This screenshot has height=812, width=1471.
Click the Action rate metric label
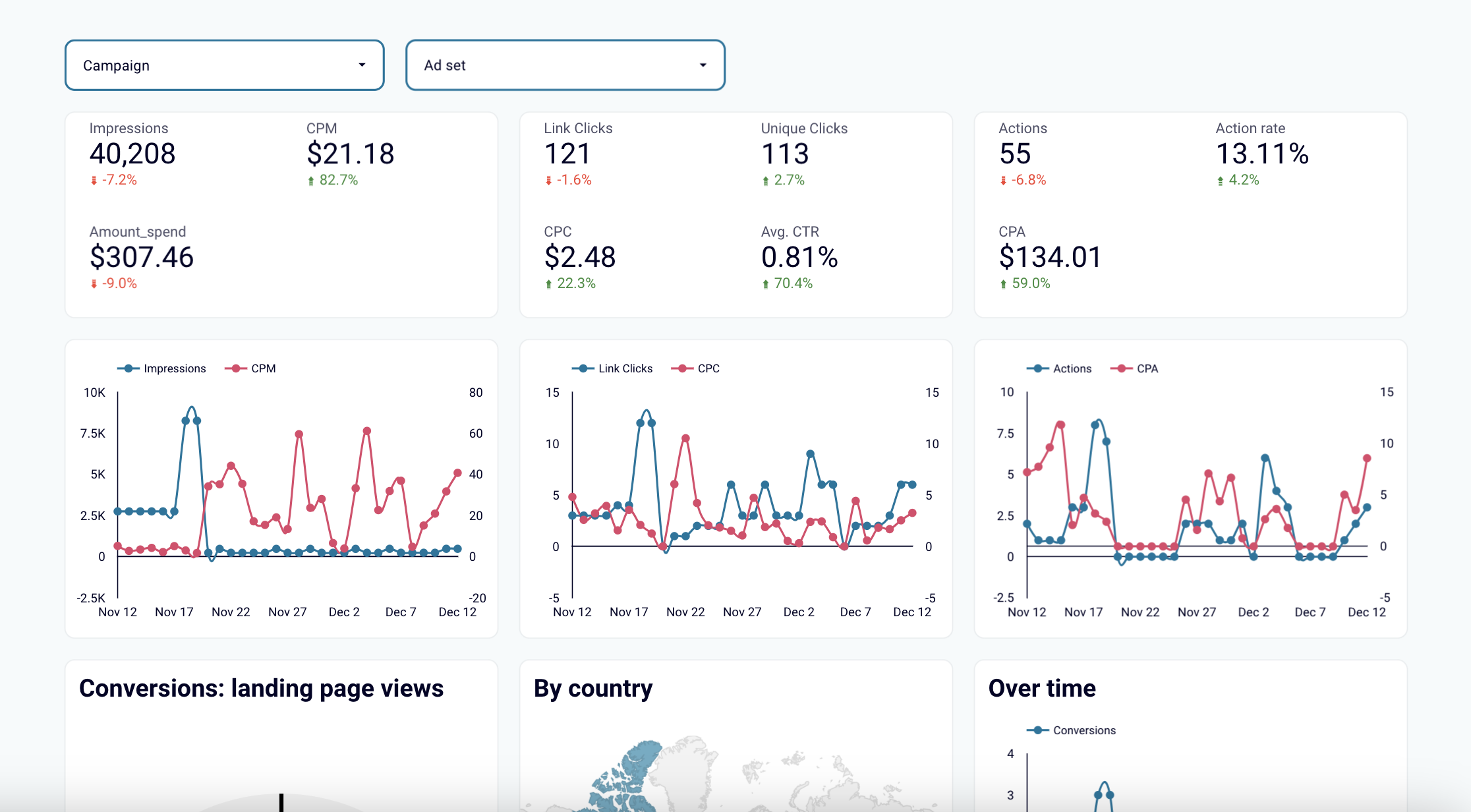[1250, 129]
